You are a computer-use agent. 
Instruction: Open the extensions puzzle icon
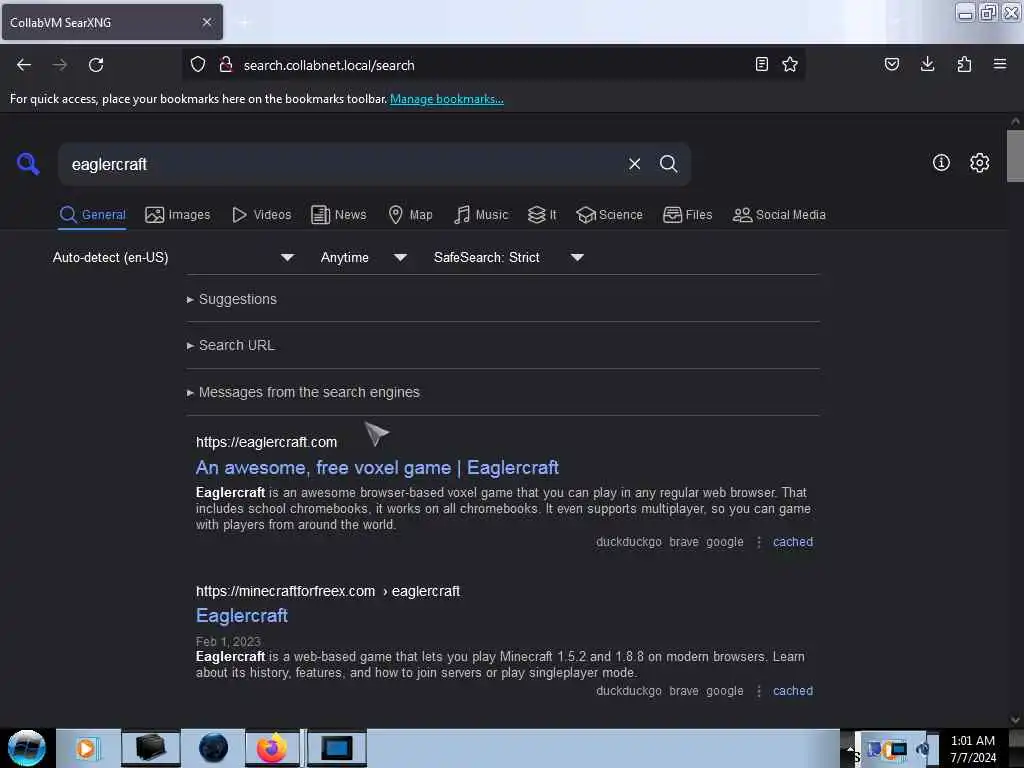tap(964, 64)
